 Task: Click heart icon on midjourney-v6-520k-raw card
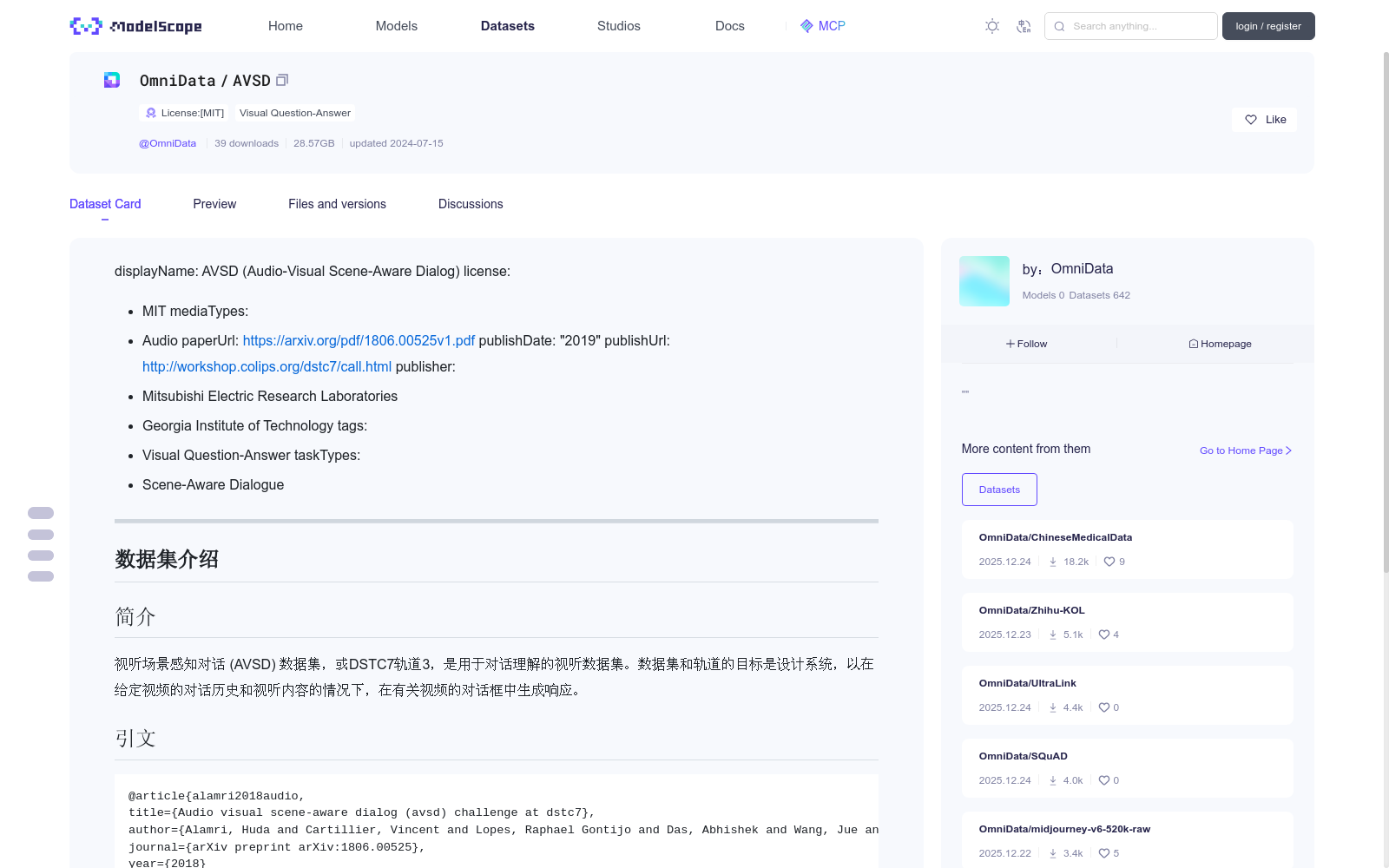coord(1104,853)
